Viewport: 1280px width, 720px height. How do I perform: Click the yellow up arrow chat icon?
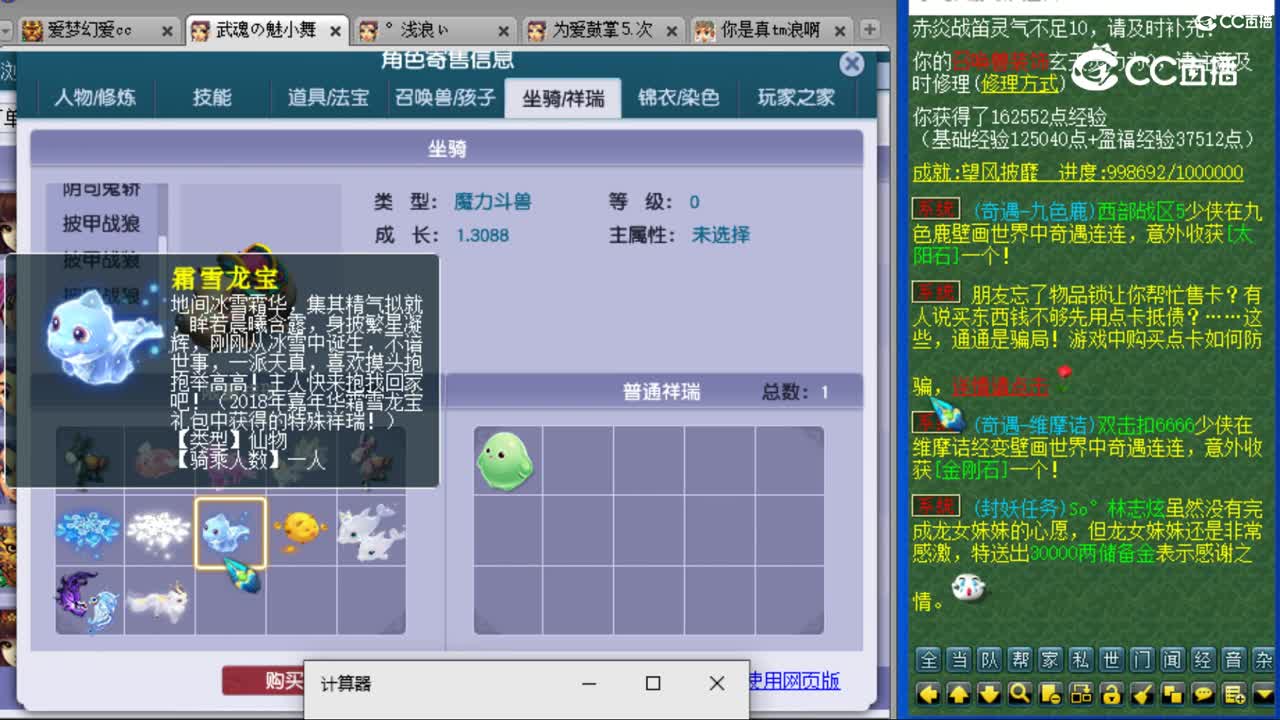959,693
